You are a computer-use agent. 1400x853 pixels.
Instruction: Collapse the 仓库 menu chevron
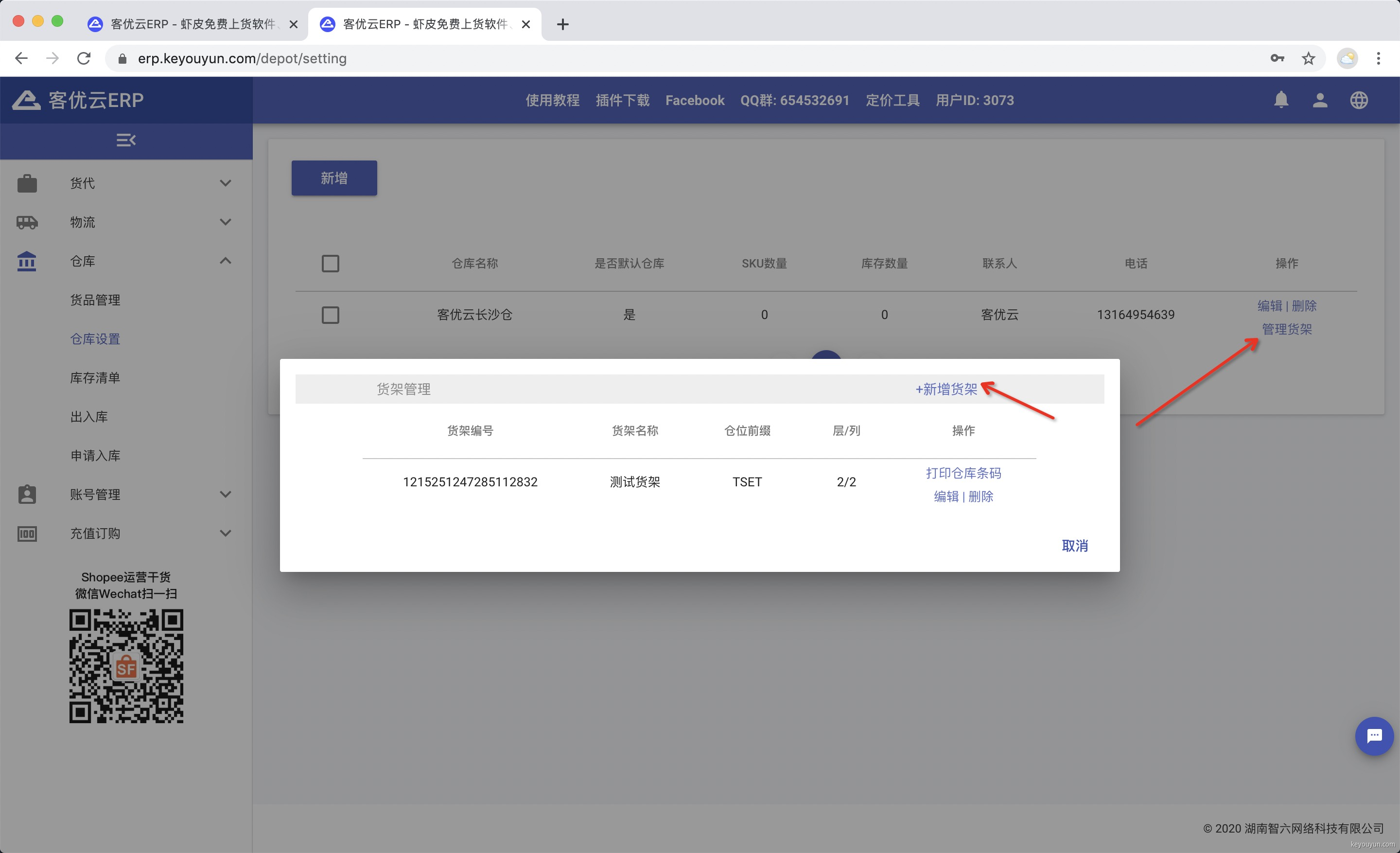pos(225,261)
